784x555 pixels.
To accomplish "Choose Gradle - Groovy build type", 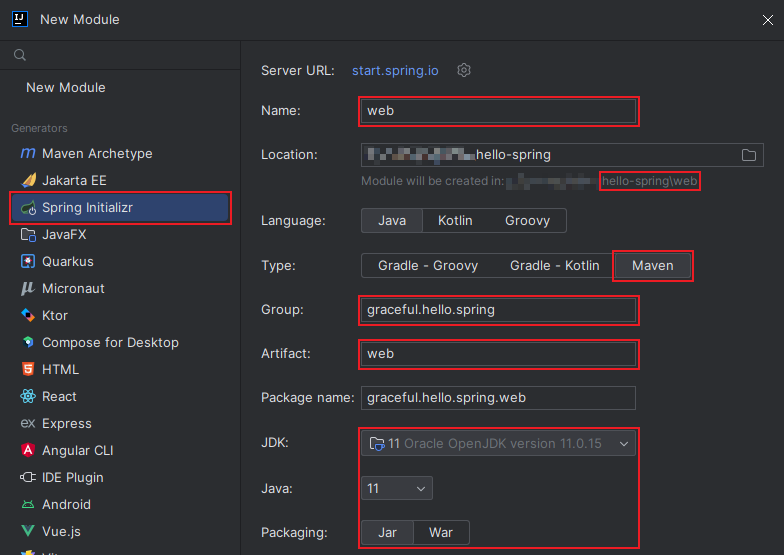I will coord(428,266).
